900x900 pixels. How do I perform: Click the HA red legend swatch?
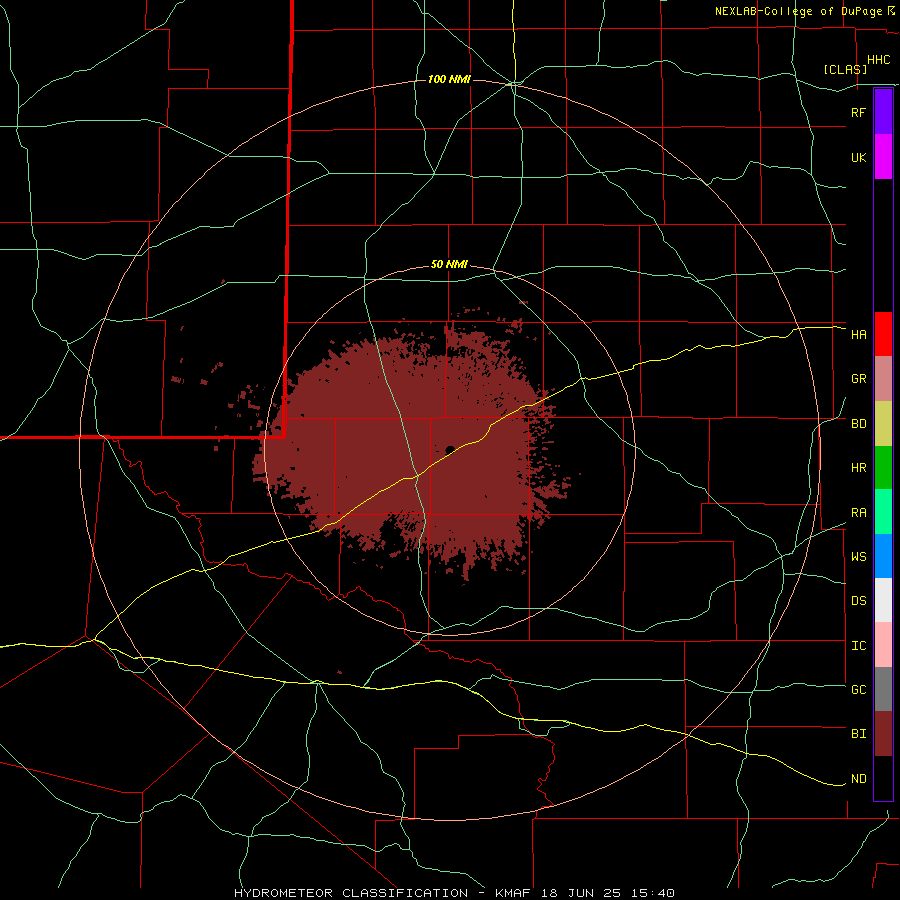pos(883,334)
